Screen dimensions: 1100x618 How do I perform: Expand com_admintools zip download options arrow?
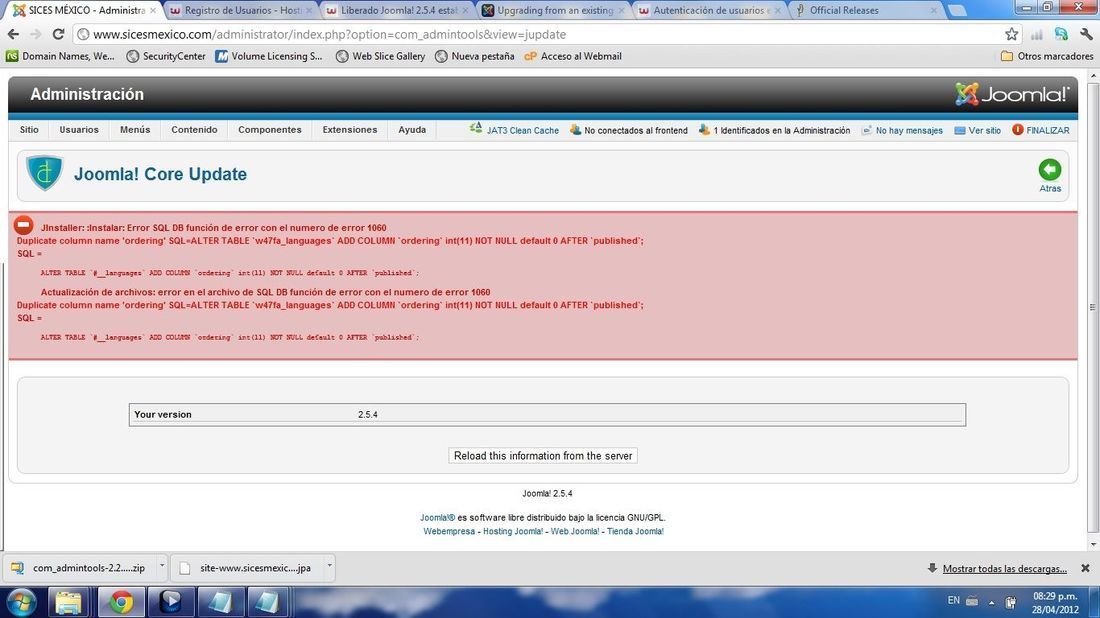click(158, 567)
